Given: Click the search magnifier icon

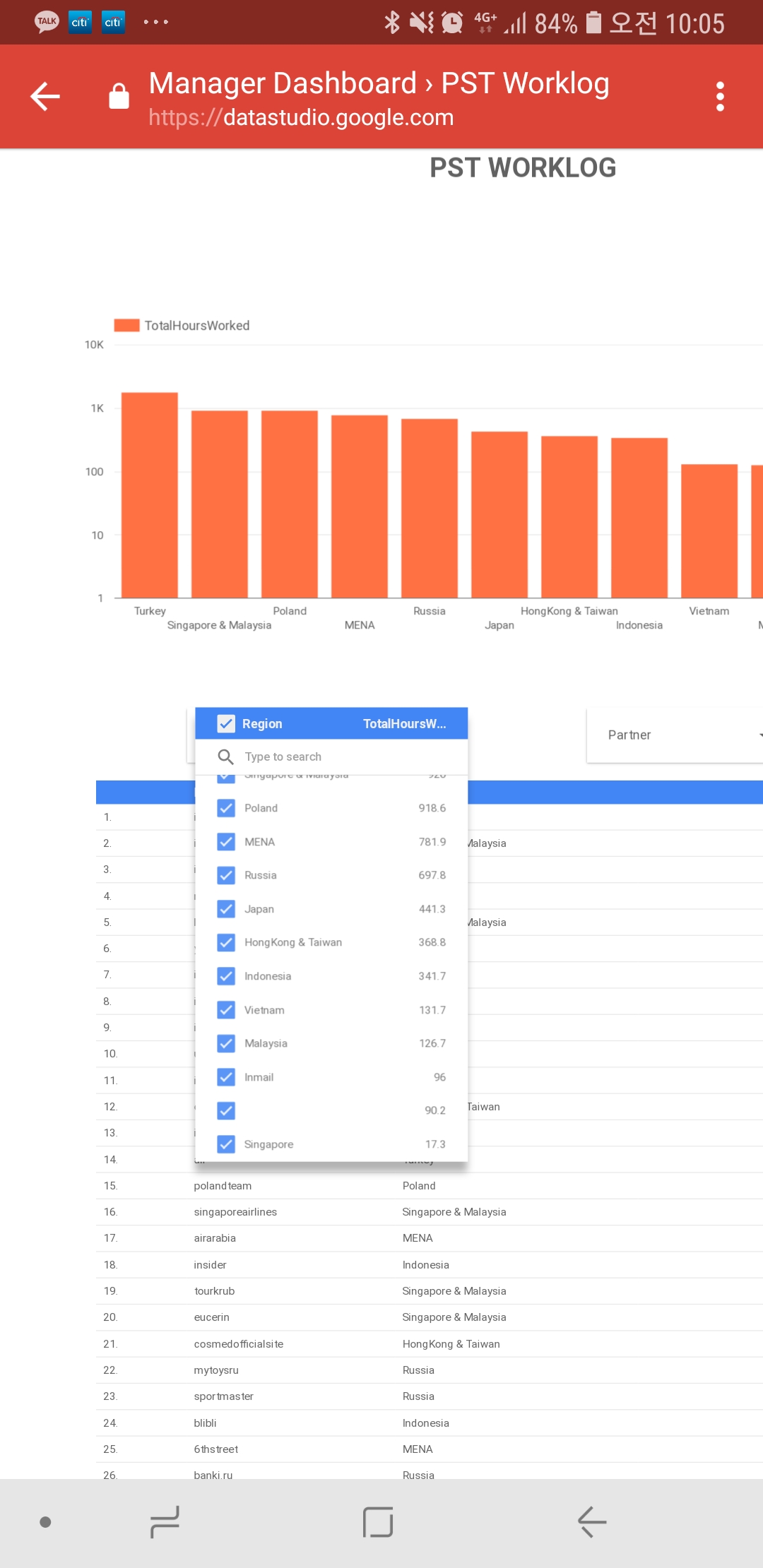Looking at the screenshot, I should pyautogui.click(x=225, y=757).
